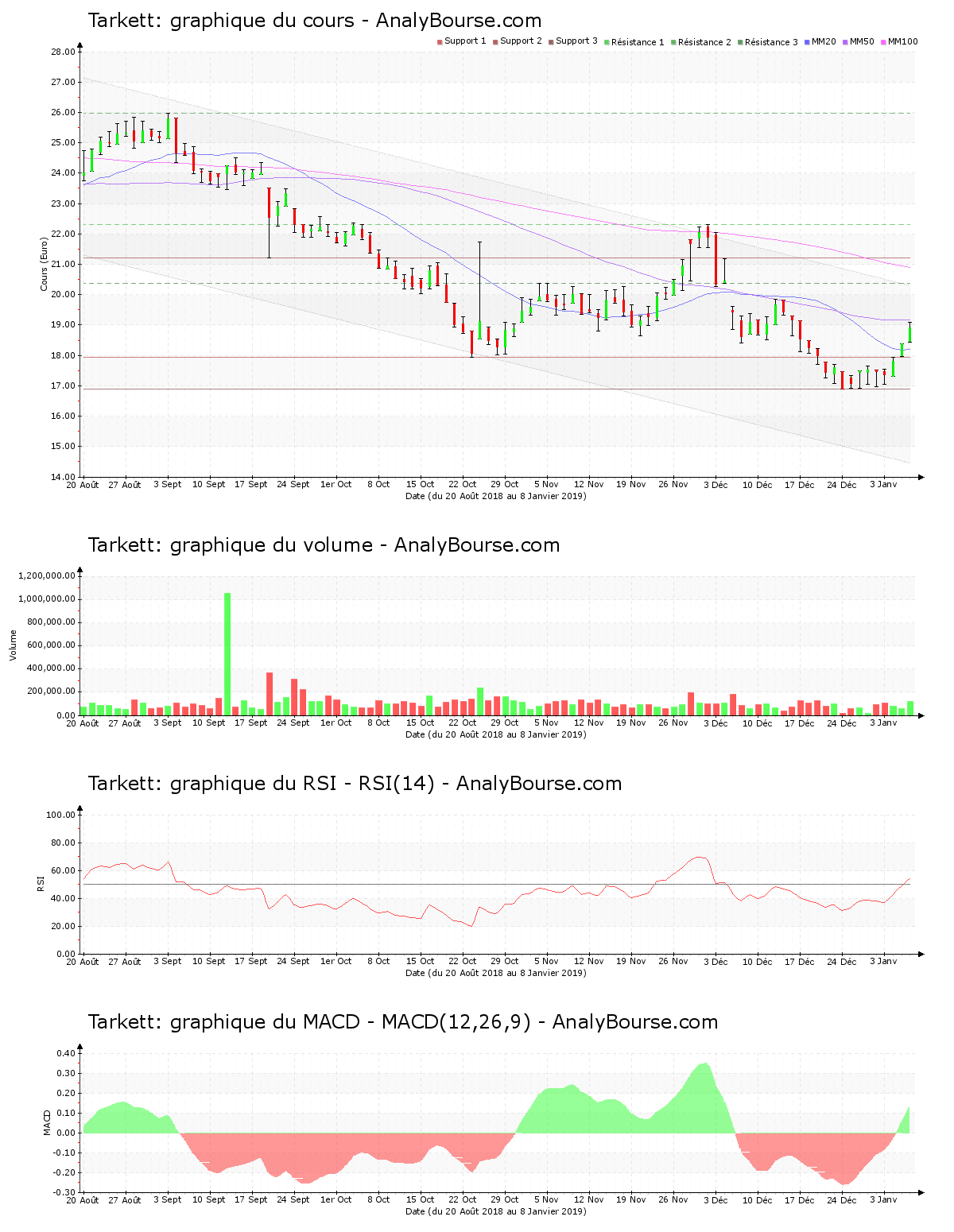Click '5 Nov' on the MACD chart axis
This screenshot has height=1232, width=954.
point(547,1200)
